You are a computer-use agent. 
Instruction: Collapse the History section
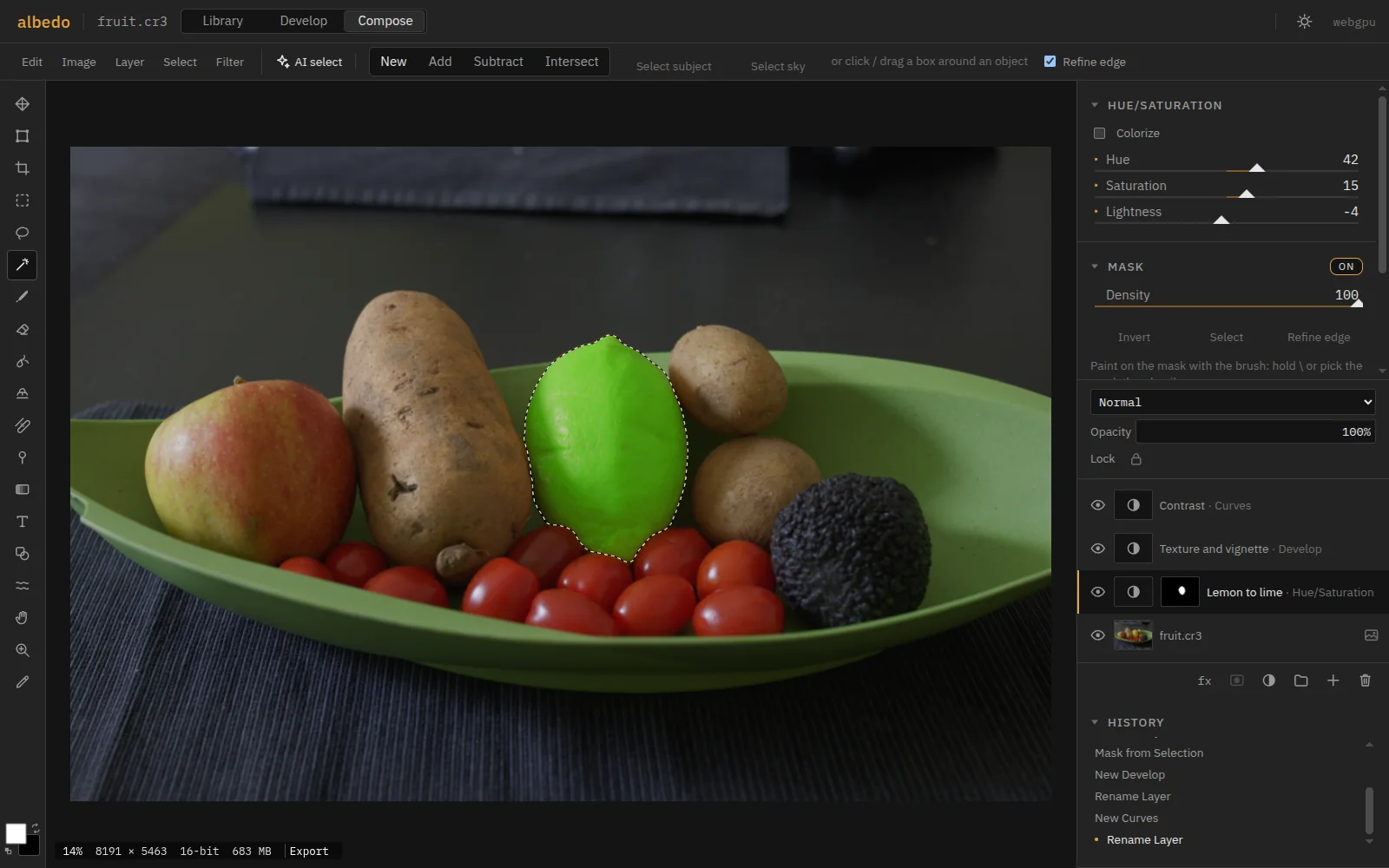pyautogui.click(x=1095, y=722)
